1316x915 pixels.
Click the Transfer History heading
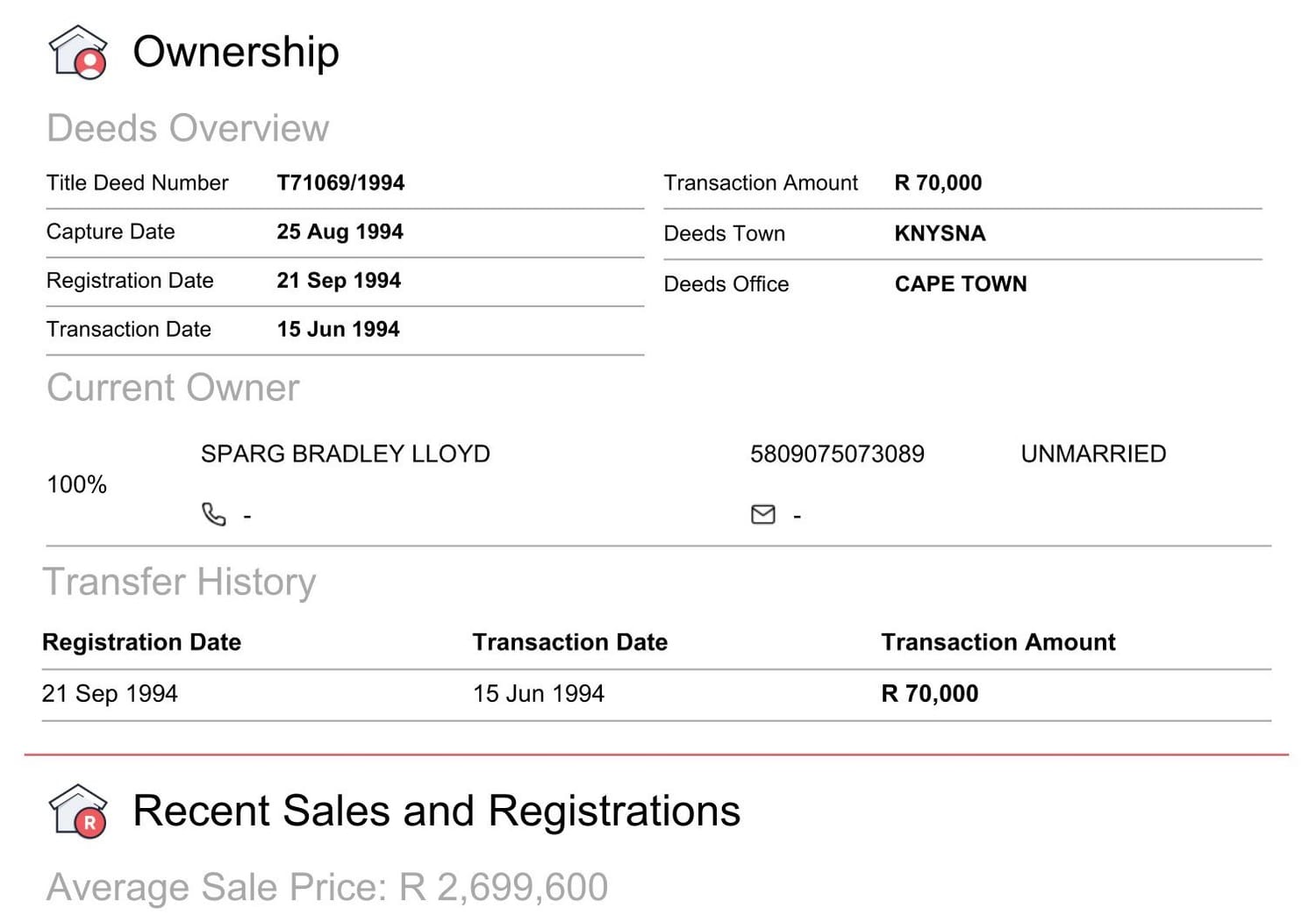point(180,582)
